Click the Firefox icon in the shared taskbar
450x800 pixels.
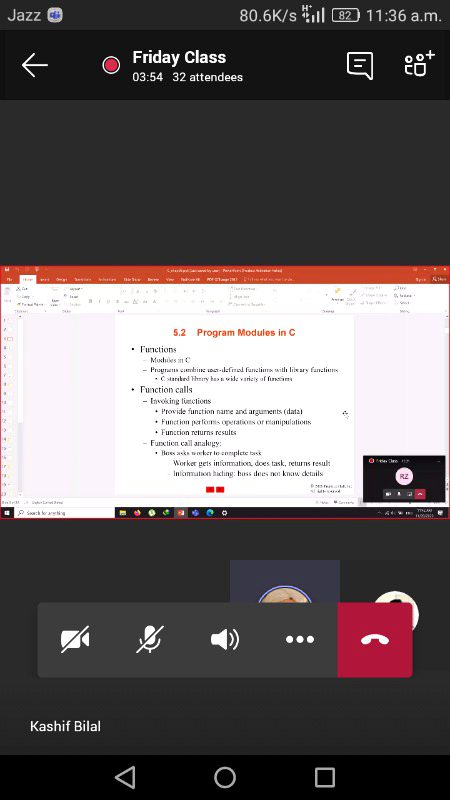point(137,513)
